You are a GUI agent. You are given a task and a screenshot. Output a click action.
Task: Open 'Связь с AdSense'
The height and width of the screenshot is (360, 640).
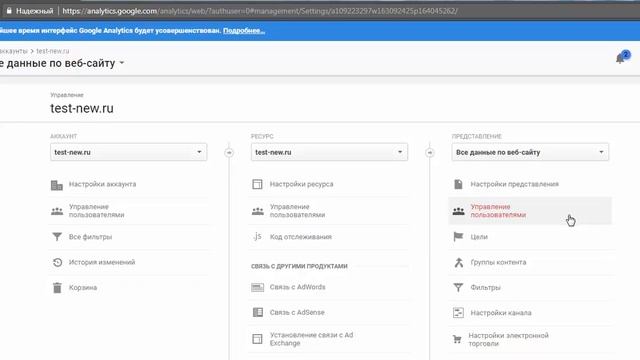pos(297,312)
